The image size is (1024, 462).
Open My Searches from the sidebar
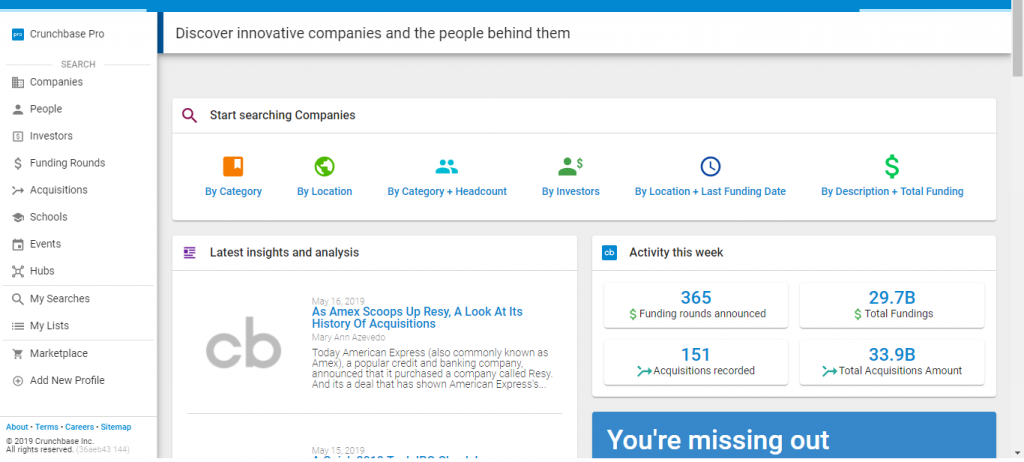point(59,299)
